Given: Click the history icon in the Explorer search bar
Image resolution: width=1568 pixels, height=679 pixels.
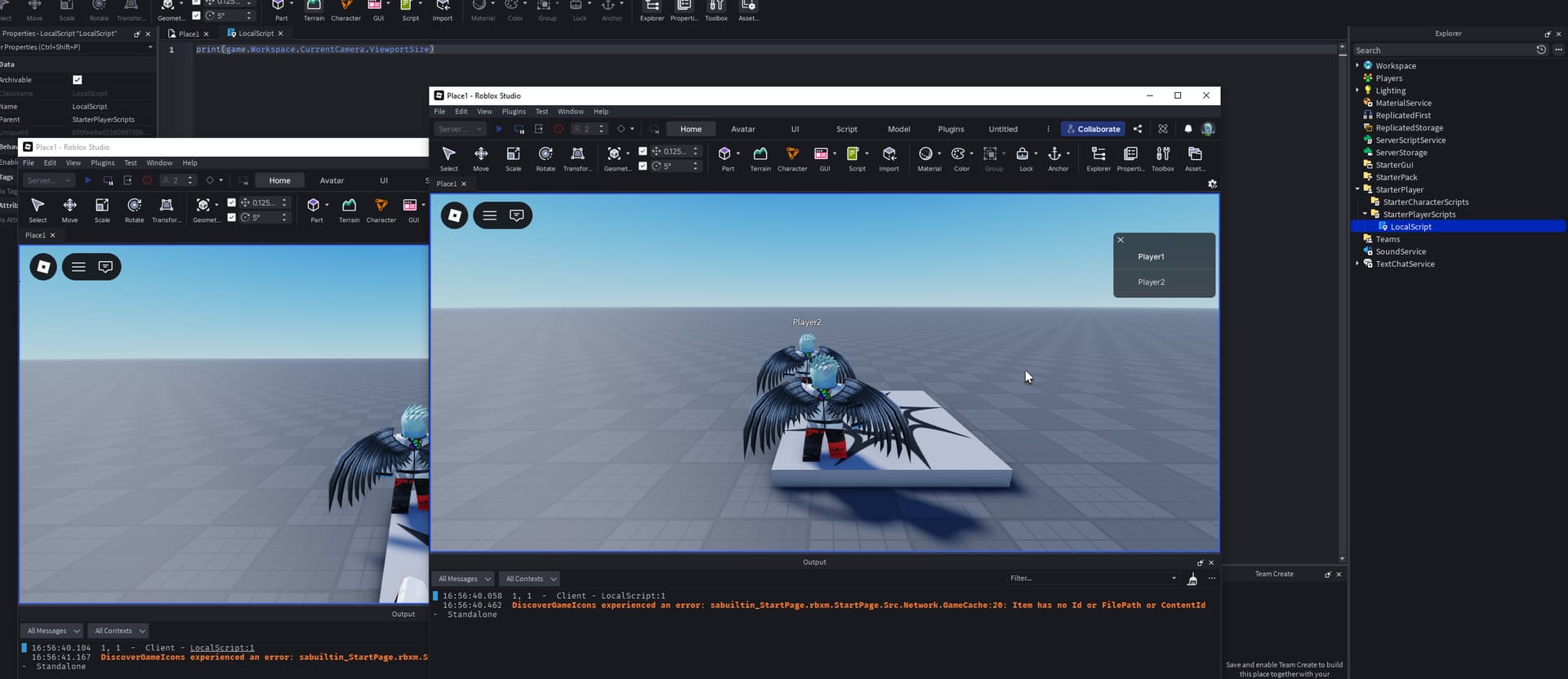Looking at the screenshot, I should (1541, 50).
